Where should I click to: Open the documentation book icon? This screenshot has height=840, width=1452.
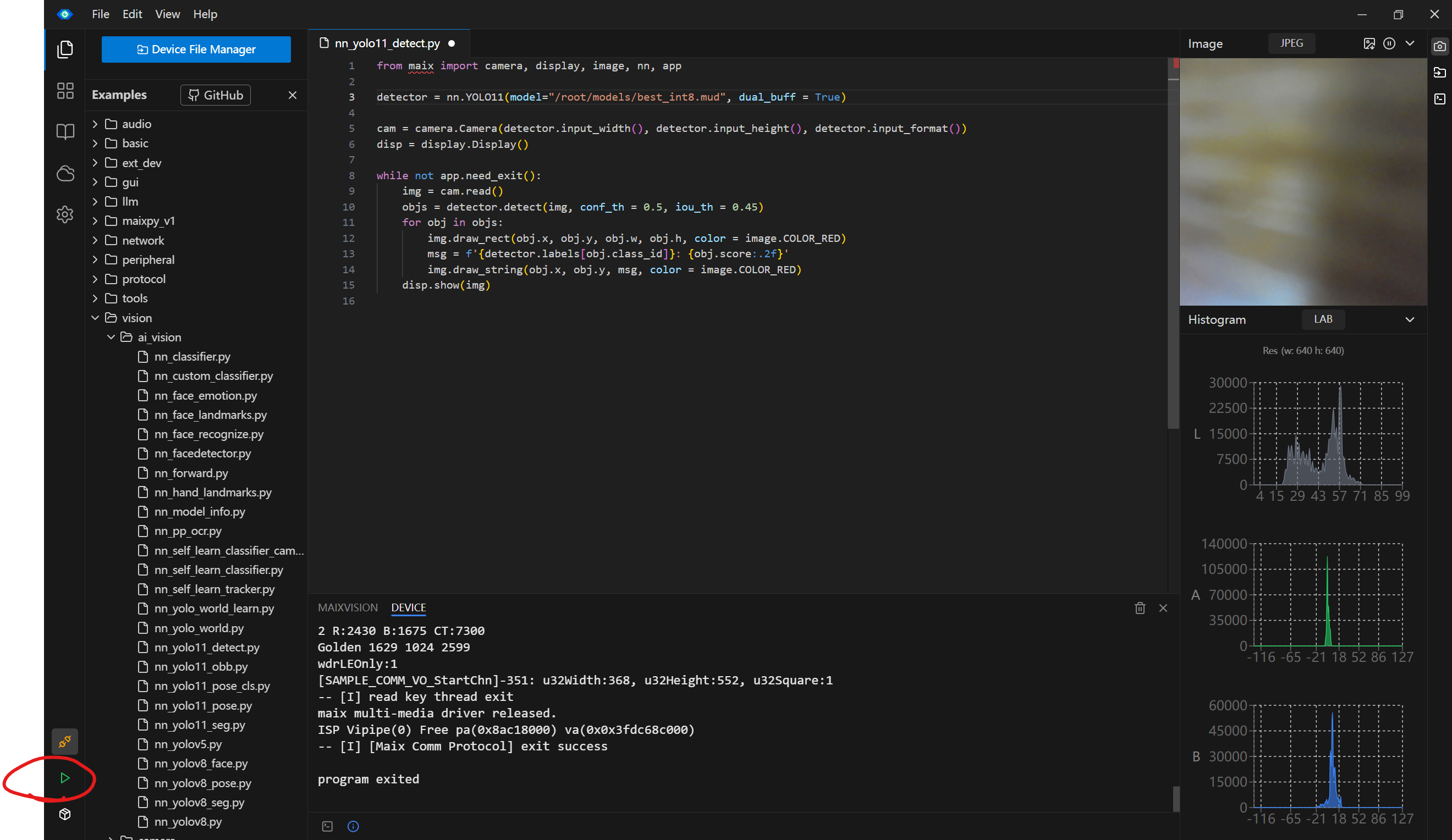point(64,132)
